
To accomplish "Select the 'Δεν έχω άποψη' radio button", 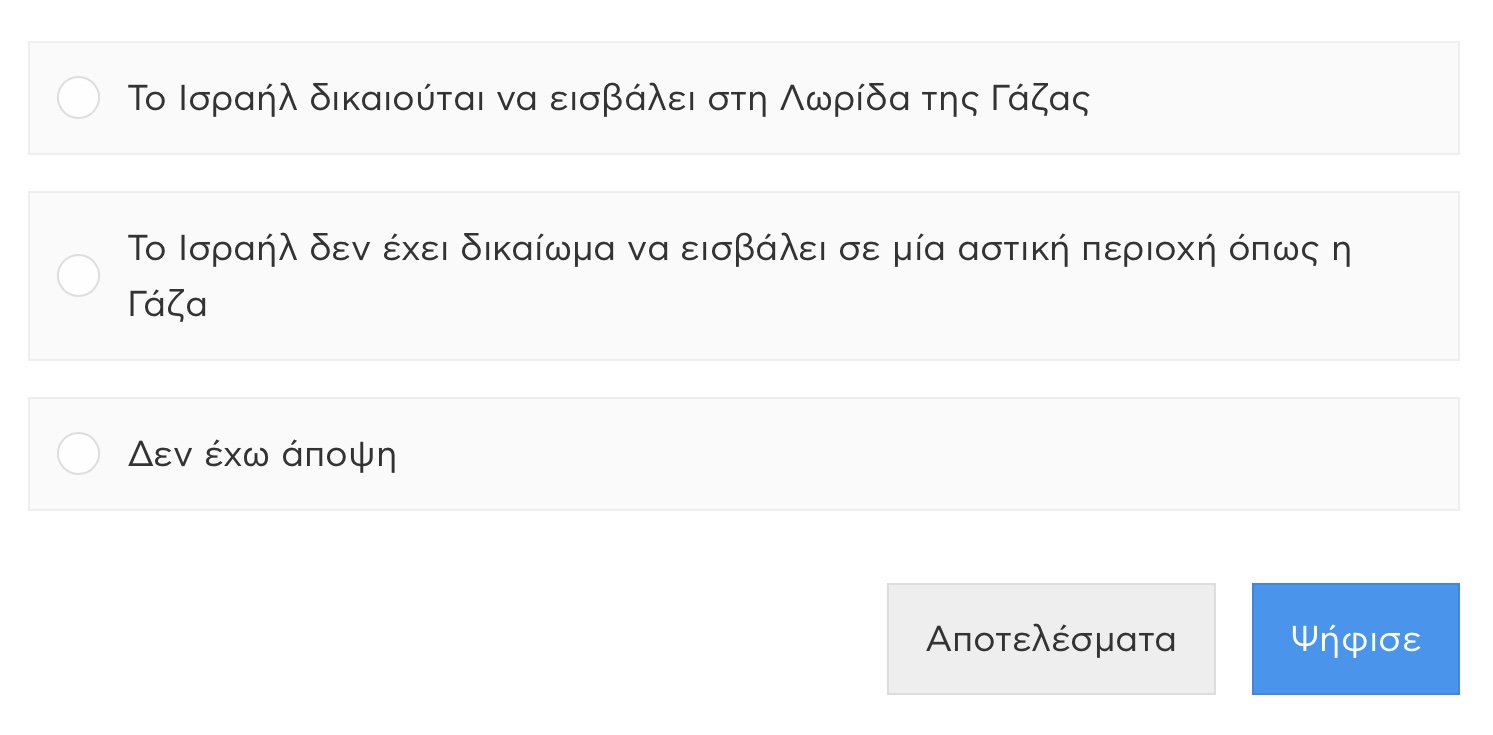I will (78, 454).
